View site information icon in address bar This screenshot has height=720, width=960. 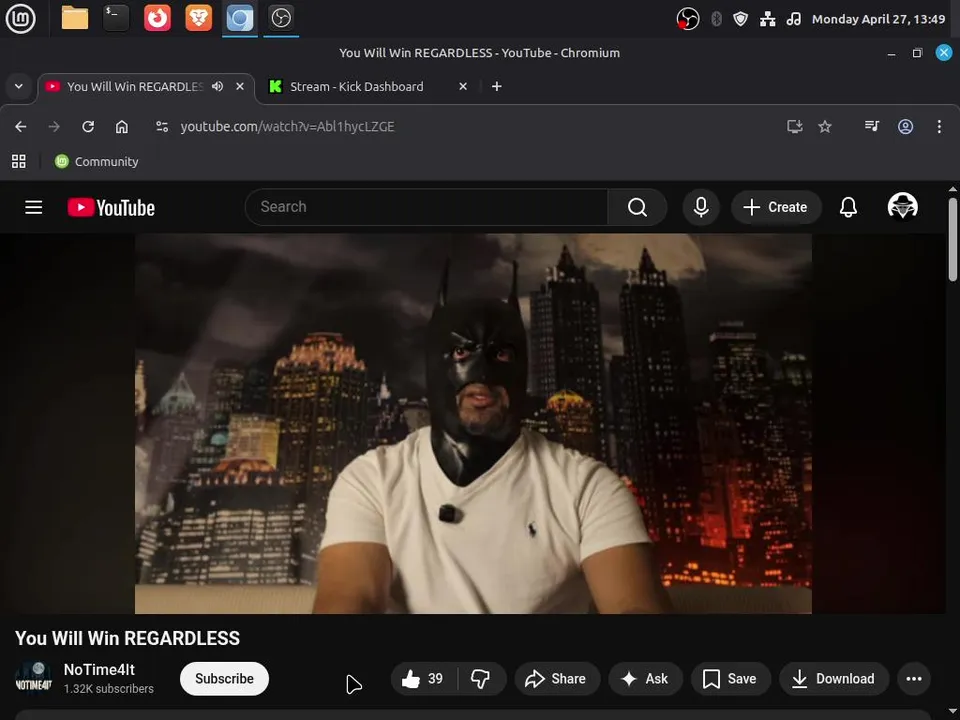[162, 127]
